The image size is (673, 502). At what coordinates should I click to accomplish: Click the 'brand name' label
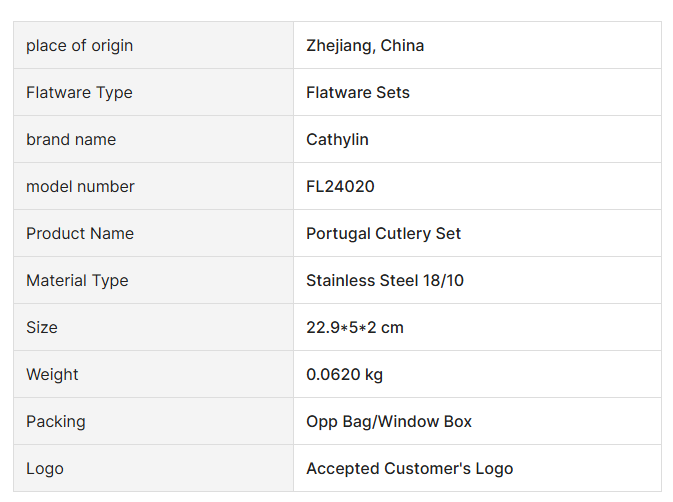click(71, 140)
